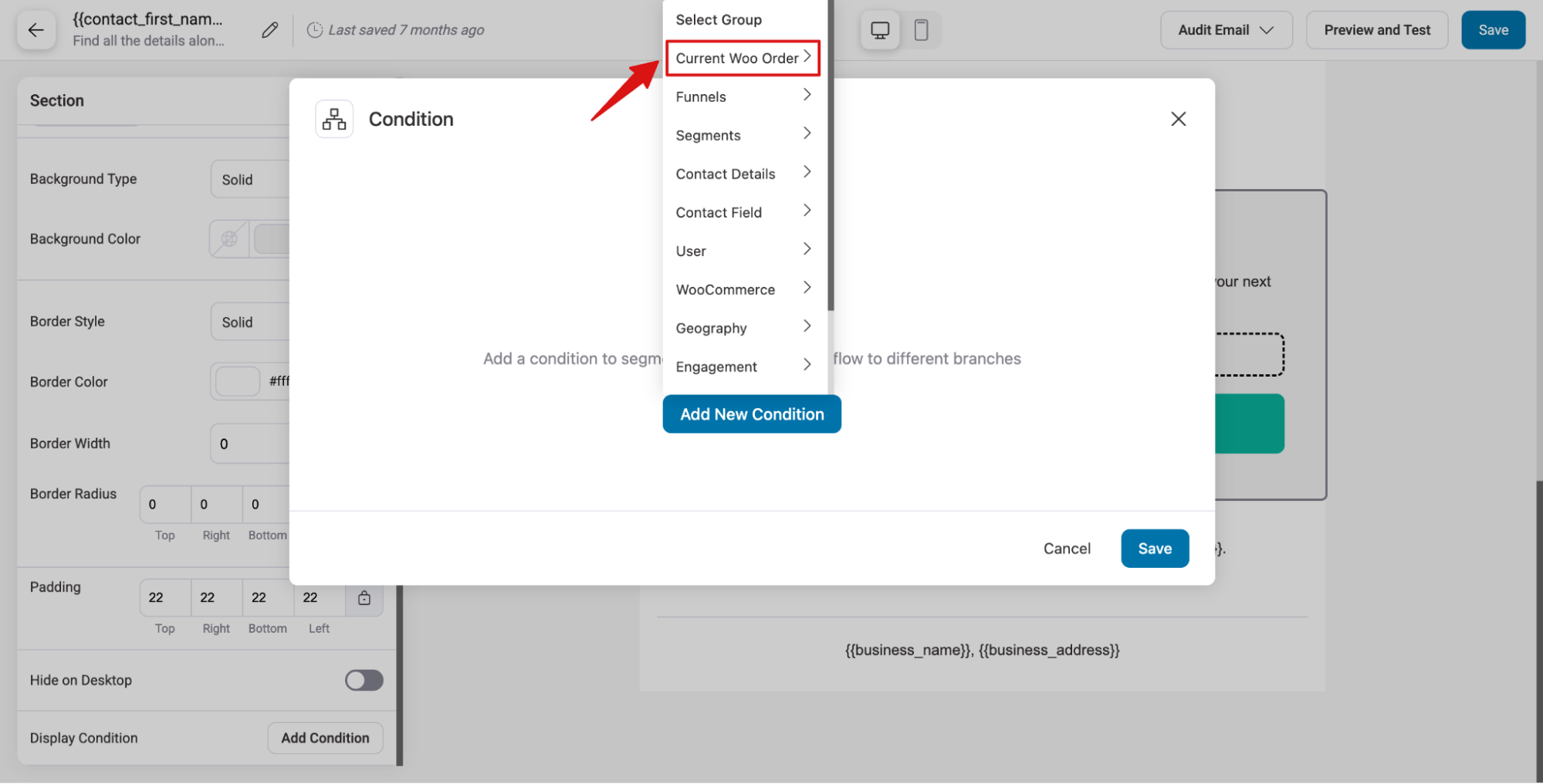Click the Border Width input field
The image size is (1543, 784).
click(251, 444)
